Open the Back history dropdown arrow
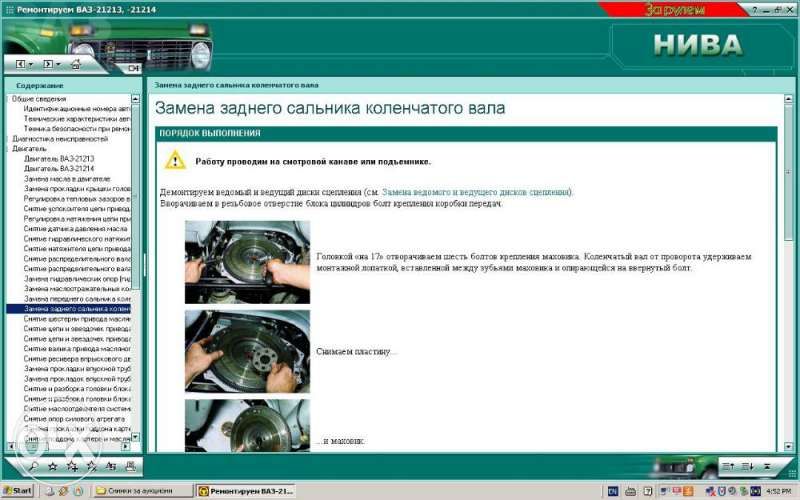Viewport: 800px width, 500px height. coord(30,65)
